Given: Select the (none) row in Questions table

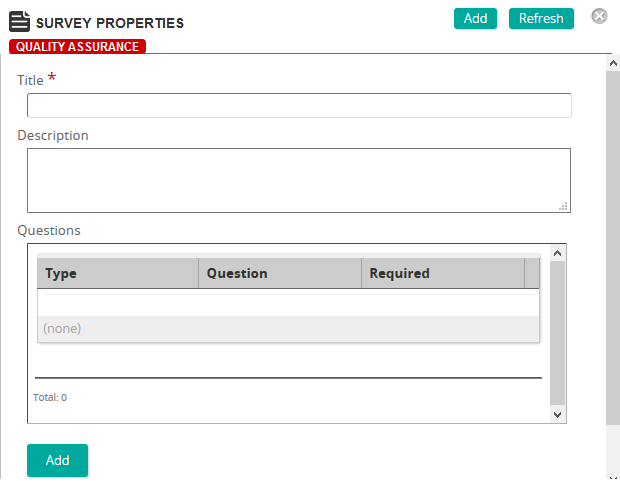Looking at the screenshot, I should [x=288, y=329].
